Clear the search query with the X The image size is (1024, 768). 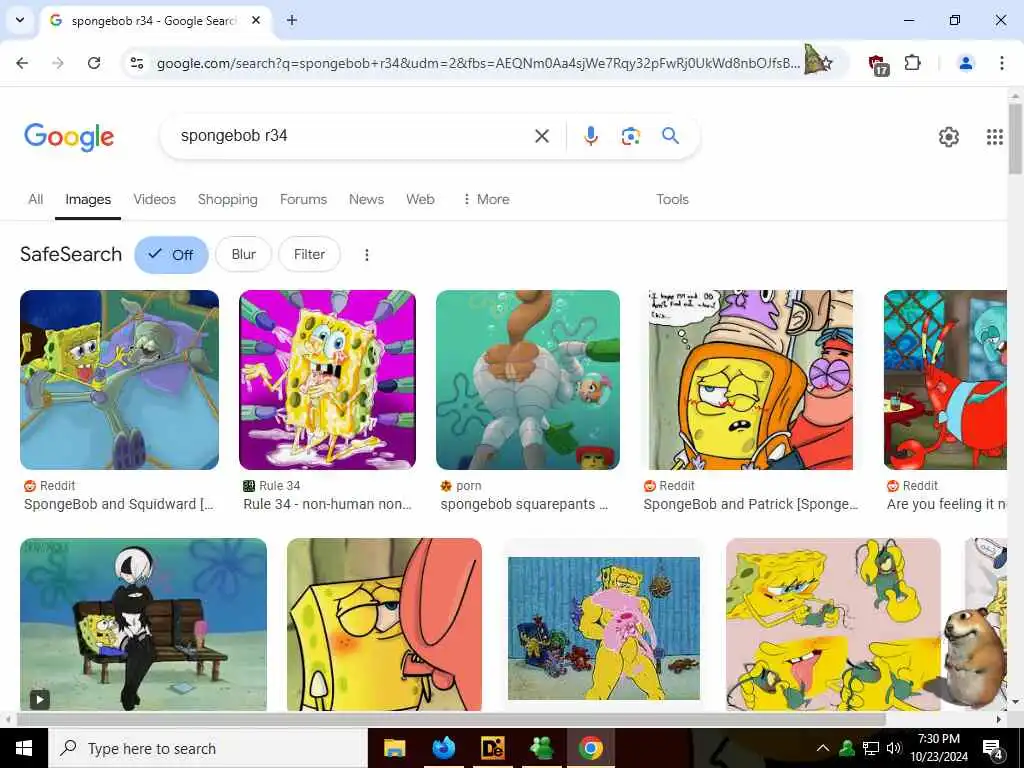[x=542, y=136]
